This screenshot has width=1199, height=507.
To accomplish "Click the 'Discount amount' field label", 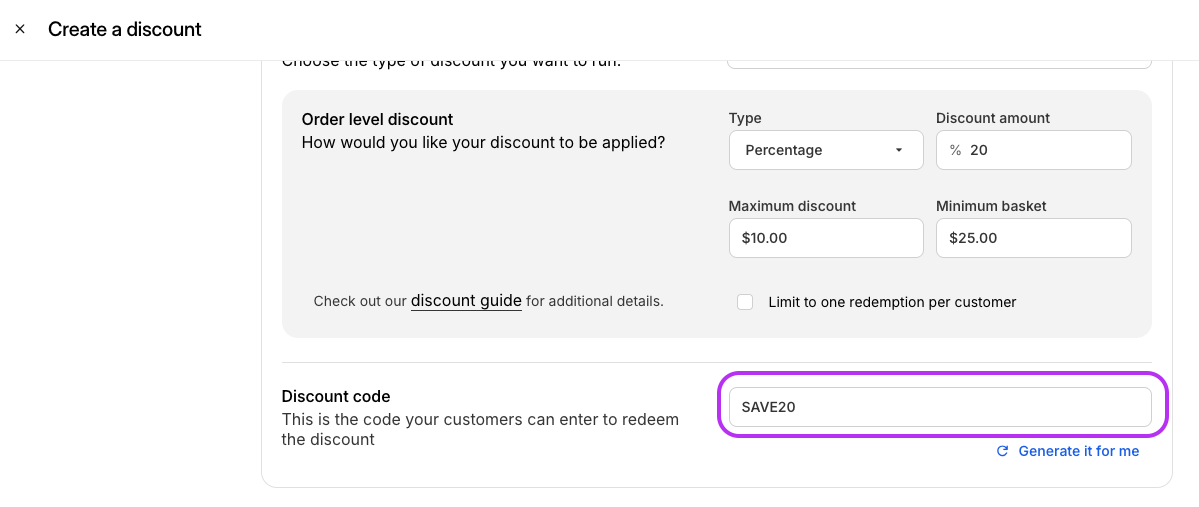I will coord(993,118).
